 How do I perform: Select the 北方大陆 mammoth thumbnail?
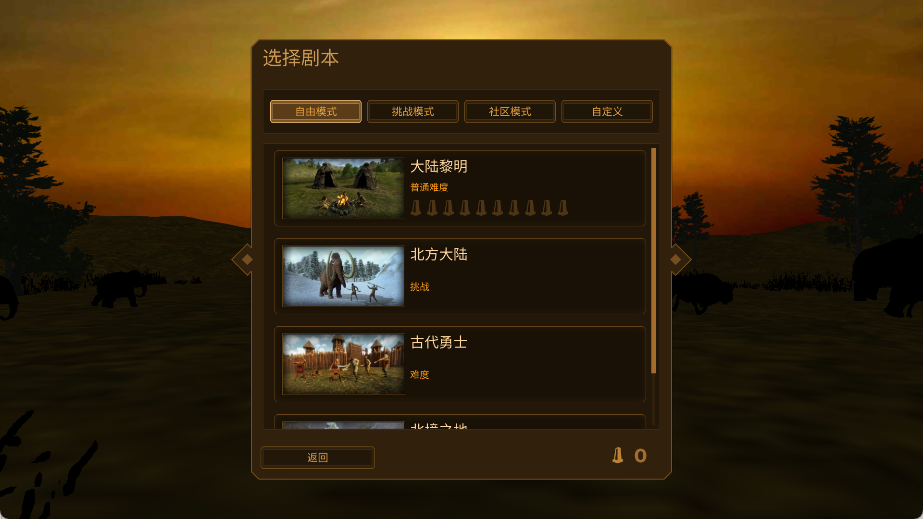coord(343,276)
